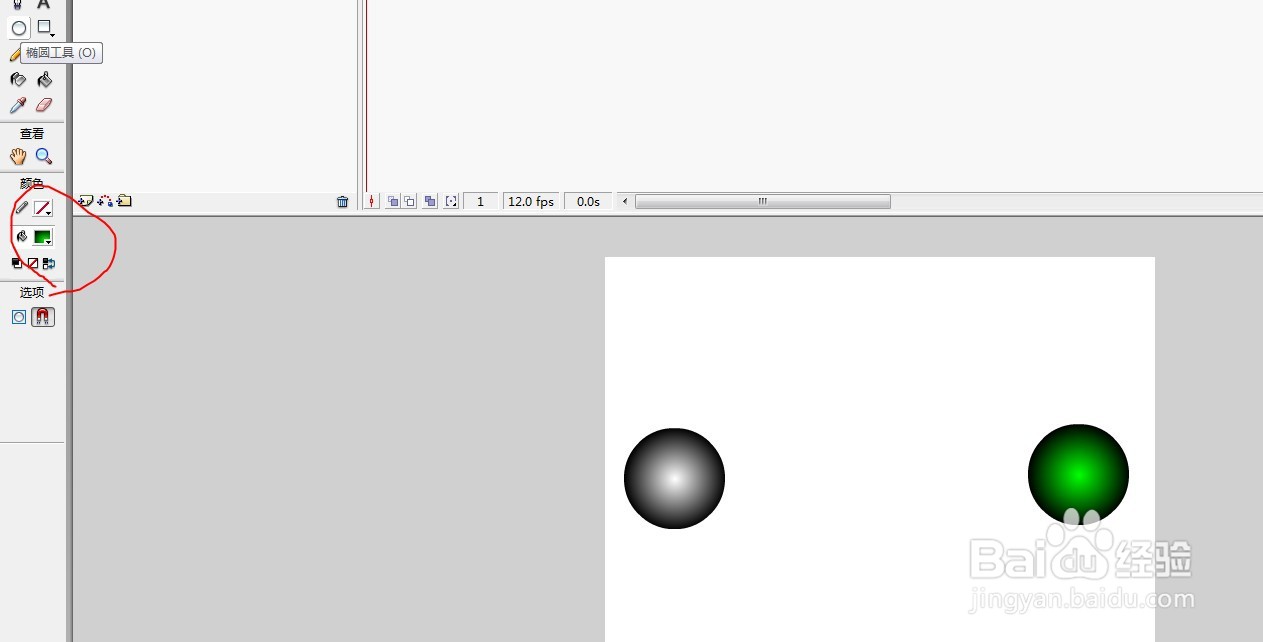Select the Hand tool
The width and height of the screenshot is (1263, 642).
[18, 156]
